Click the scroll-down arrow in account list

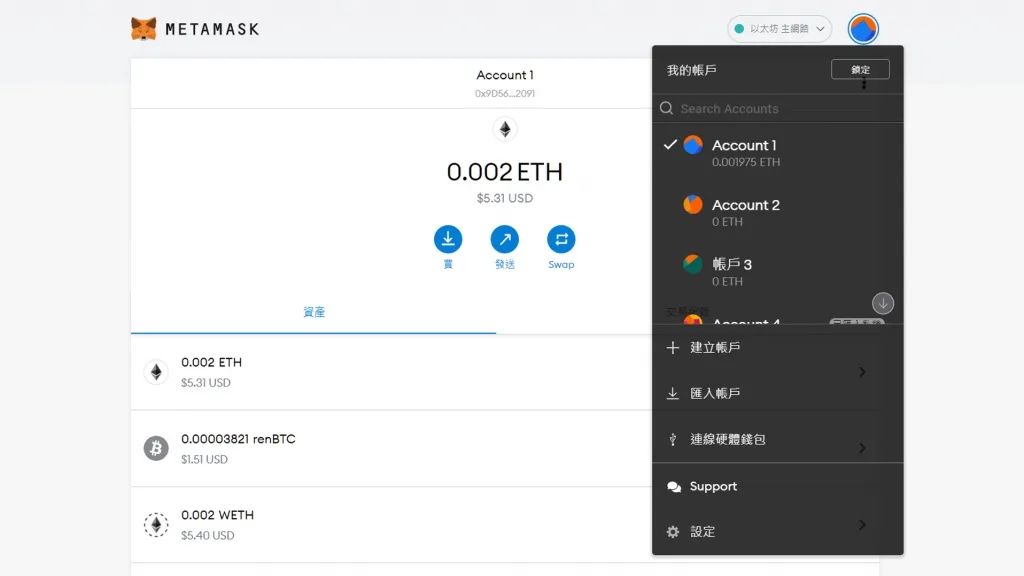point(883,303)
